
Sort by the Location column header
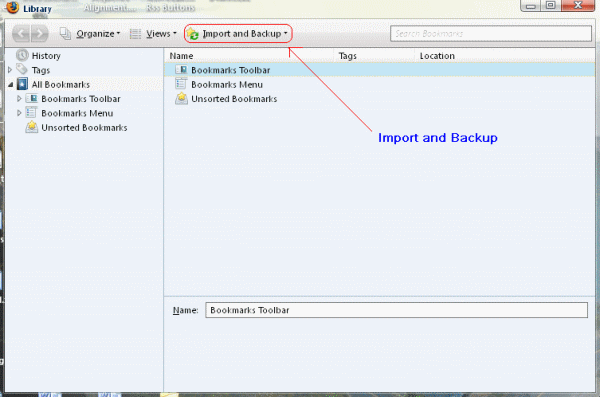(505, 56)
